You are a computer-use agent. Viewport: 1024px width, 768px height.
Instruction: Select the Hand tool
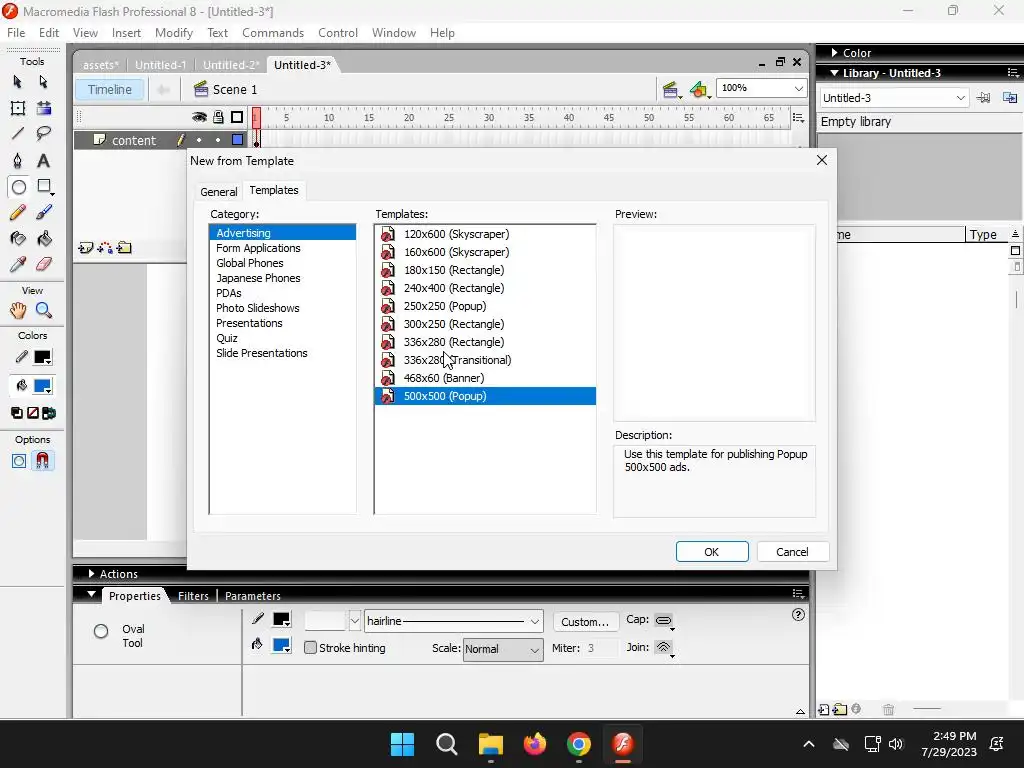click(x=18, y=310)
